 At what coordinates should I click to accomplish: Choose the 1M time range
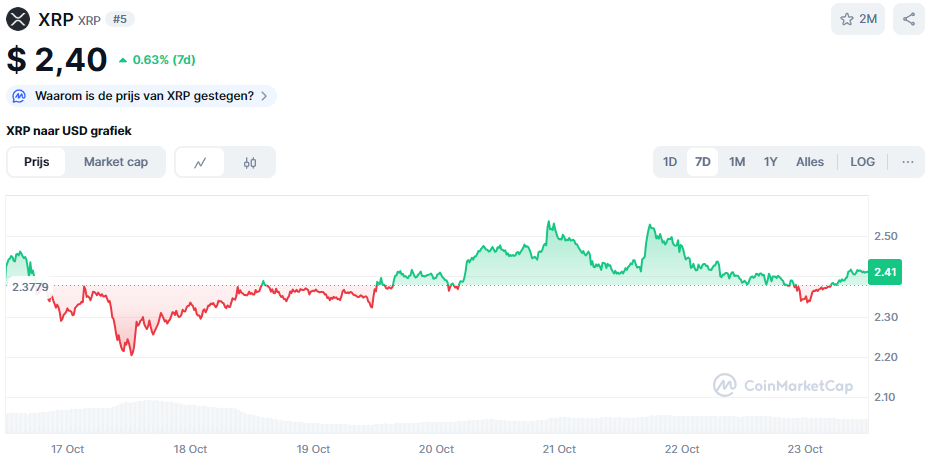(737, 162)
